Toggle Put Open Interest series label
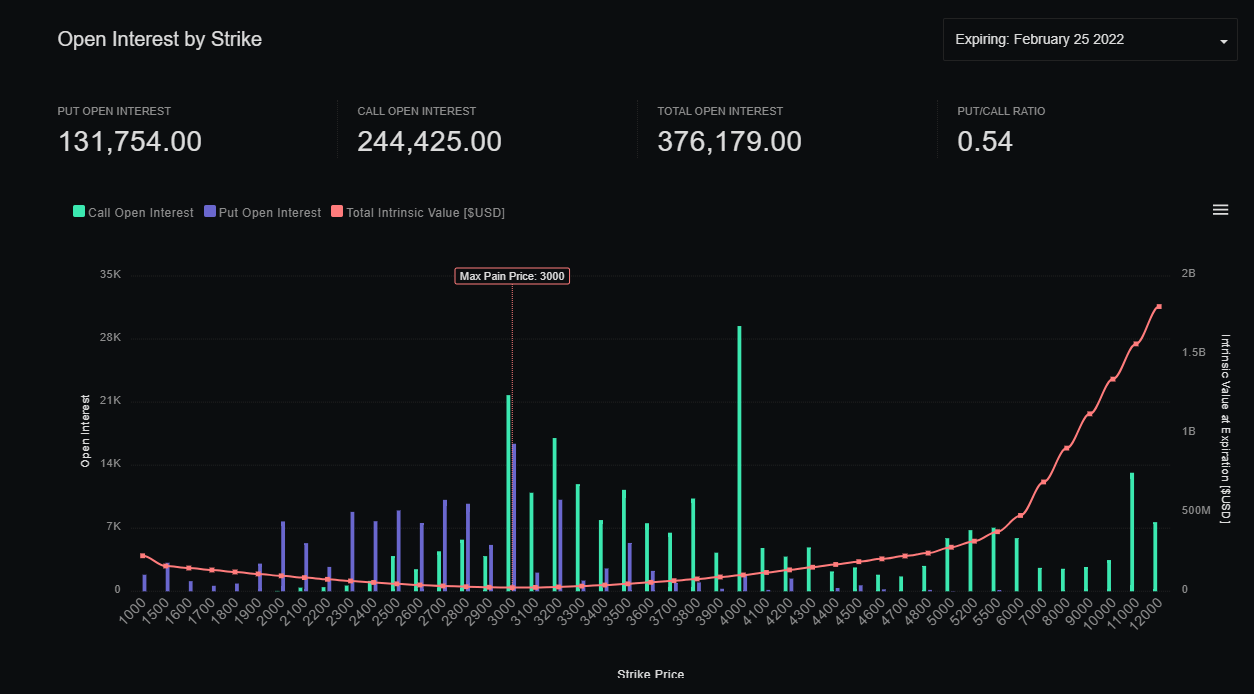The height and width of the screenshot is (694, 1254). (269, 213)
